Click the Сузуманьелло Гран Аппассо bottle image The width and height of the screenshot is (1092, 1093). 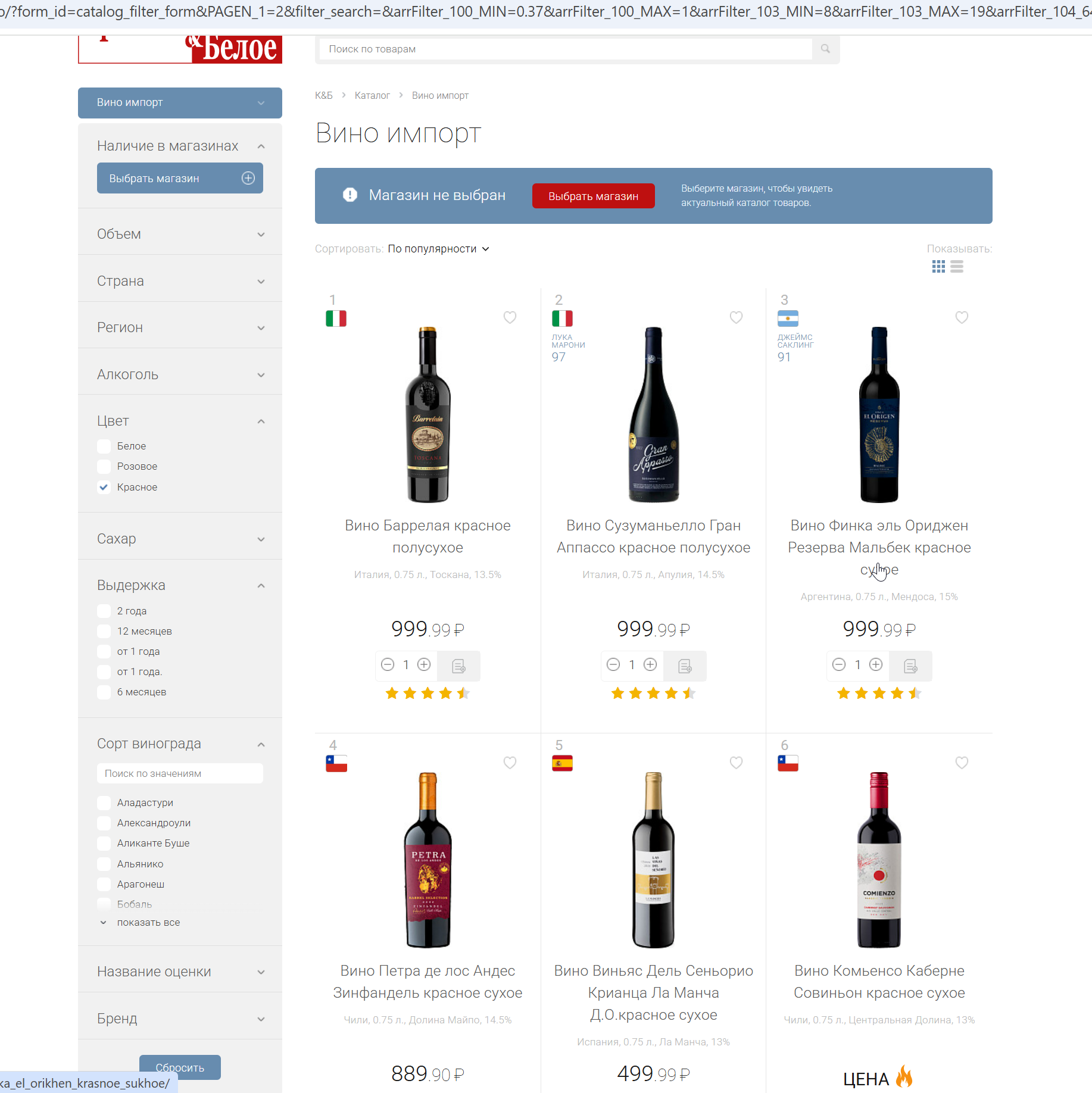[653, 414]
